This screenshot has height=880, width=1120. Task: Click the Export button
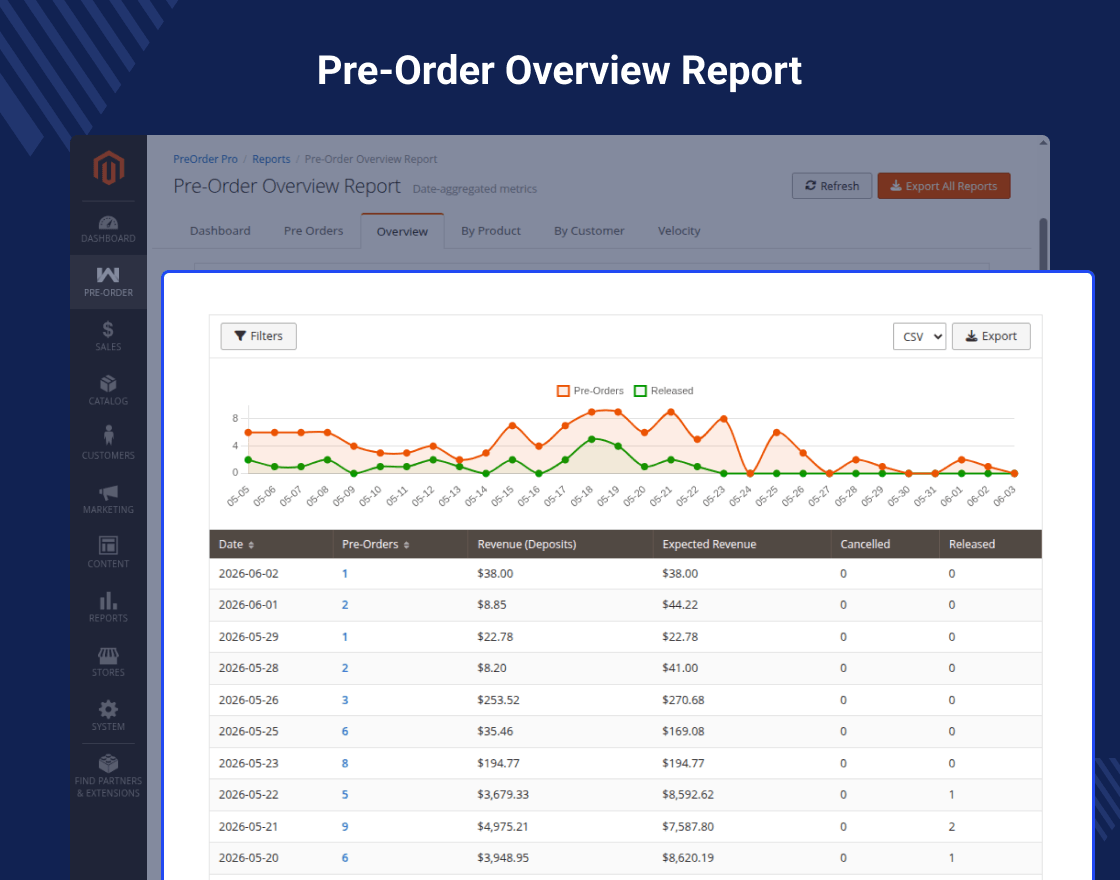[991, 336]
